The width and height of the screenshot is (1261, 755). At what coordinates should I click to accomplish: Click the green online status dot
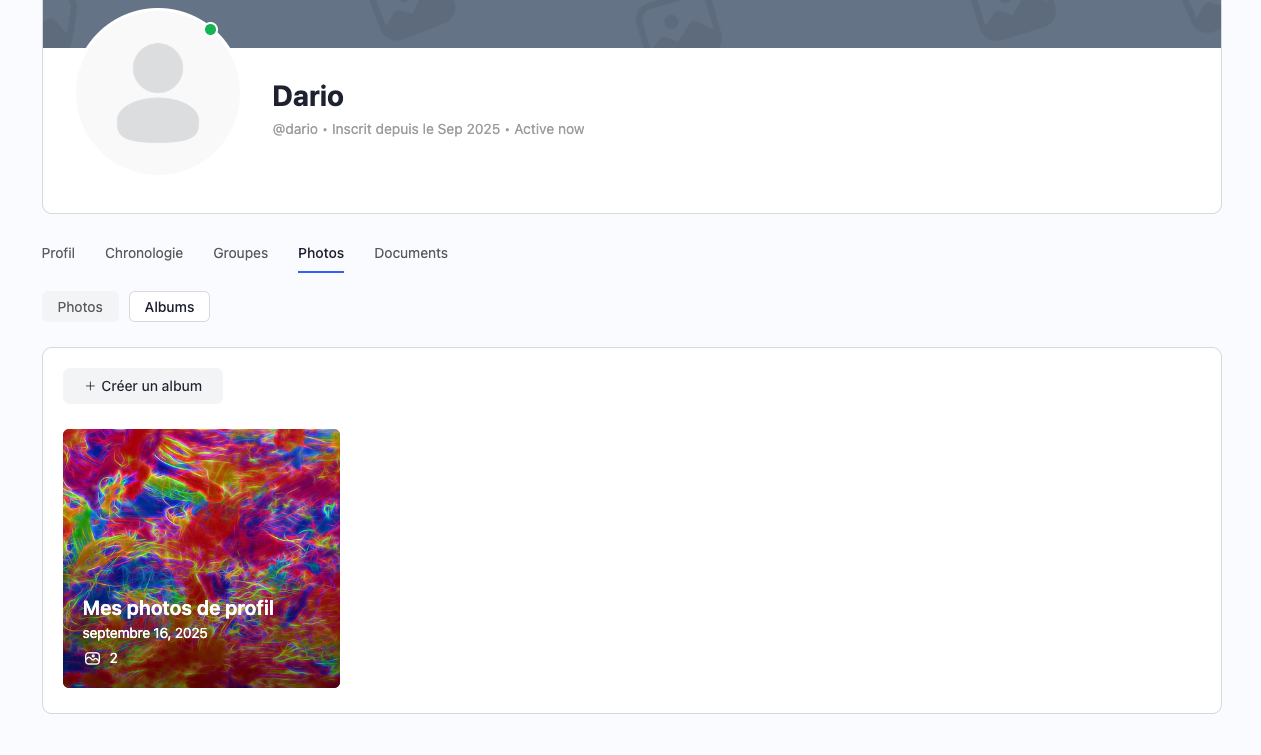(x=210, y=30)
